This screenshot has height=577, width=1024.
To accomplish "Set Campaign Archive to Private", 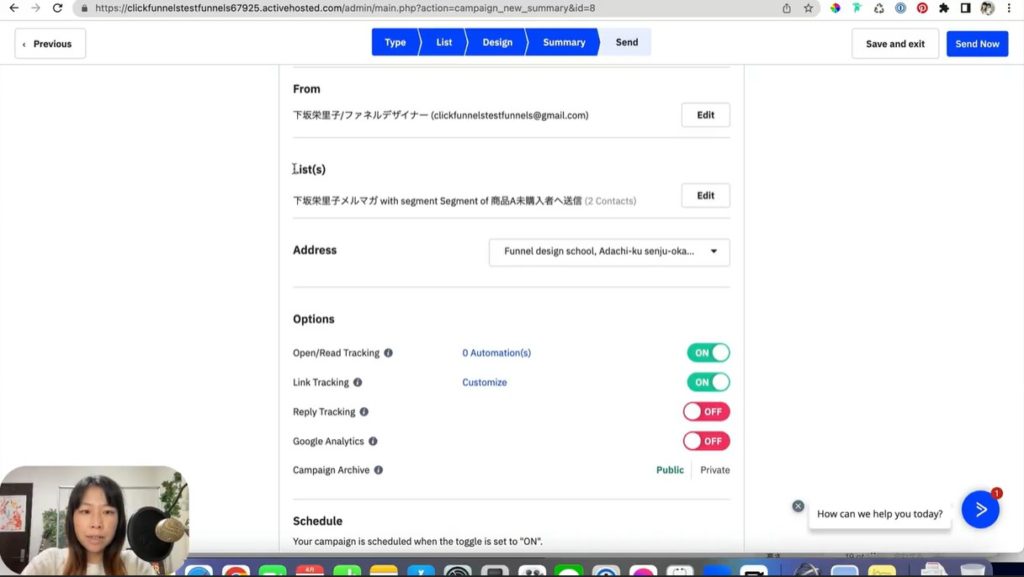I will click(x=714, y=470).
